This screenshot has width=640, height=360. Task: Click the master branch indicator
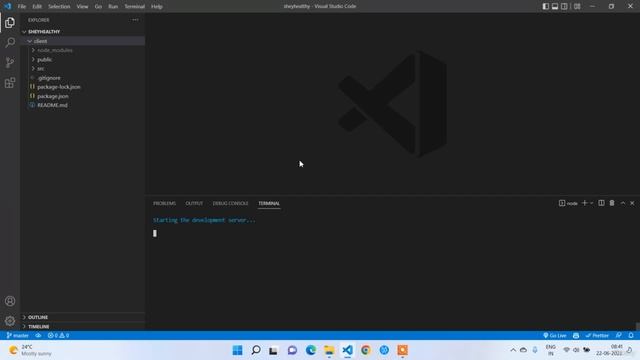coord(18,335)
